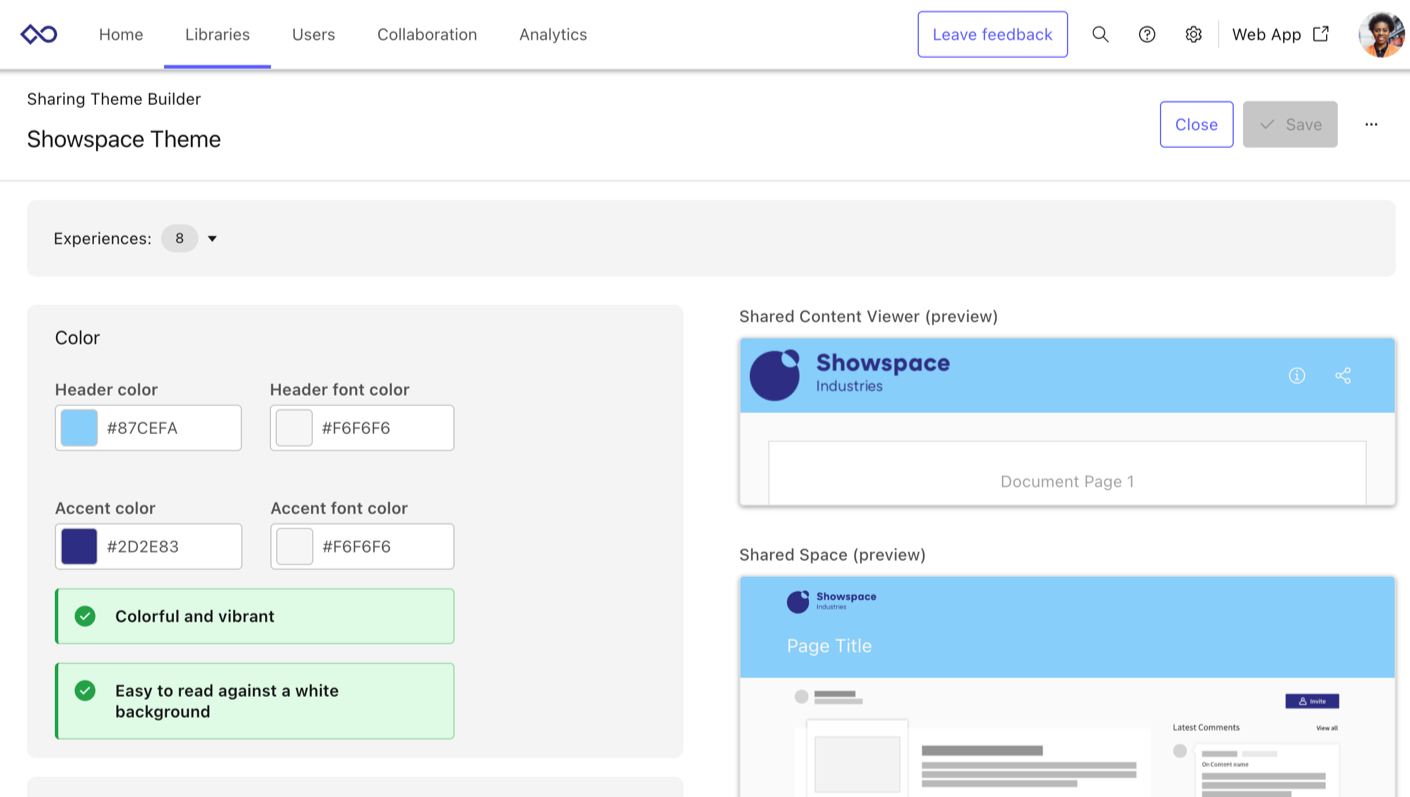The image size is (1410, 797).
Task: Open search using the magnifier icon
Action: (x=1100, y=34)
